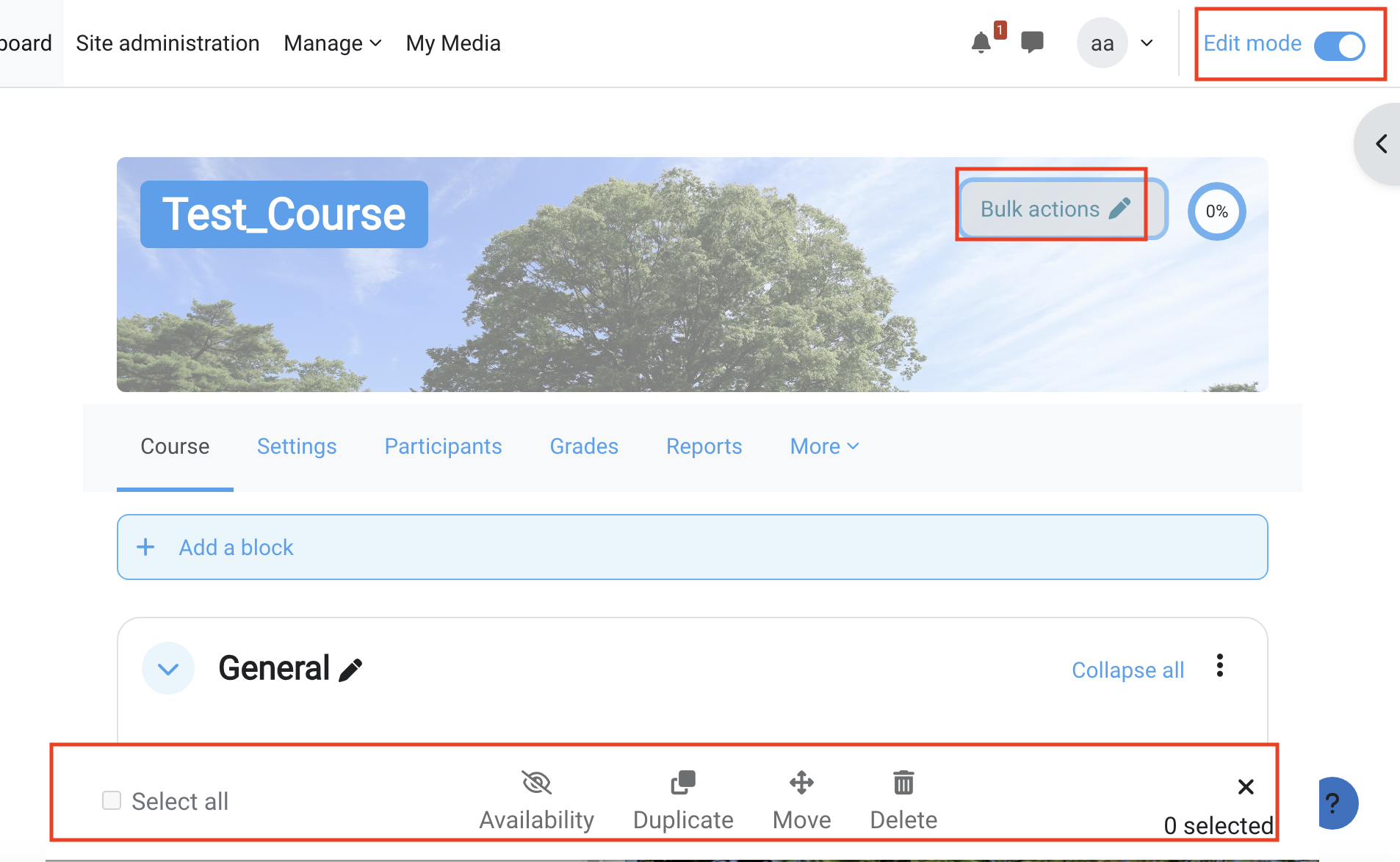Disable Edit mode toggle
This screenshot has width=1400, height=862.
click(x=1338, y=46)
